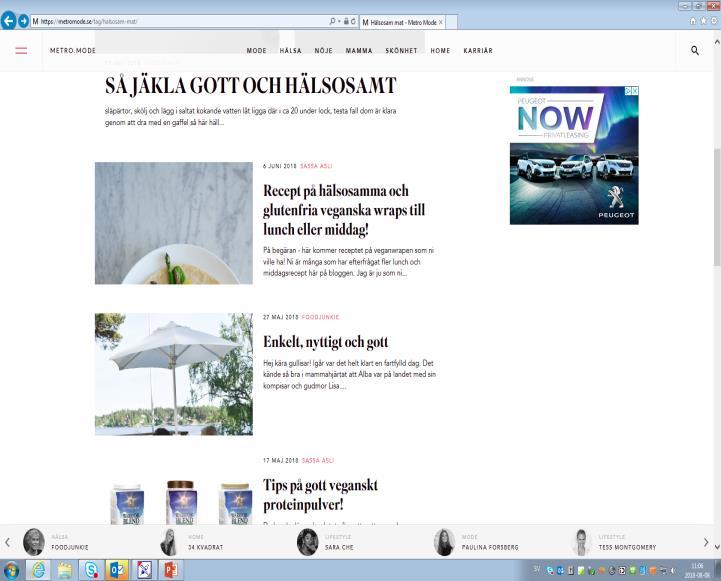
Task: Open the MODE menu section
Action: (x=257, y=51)
